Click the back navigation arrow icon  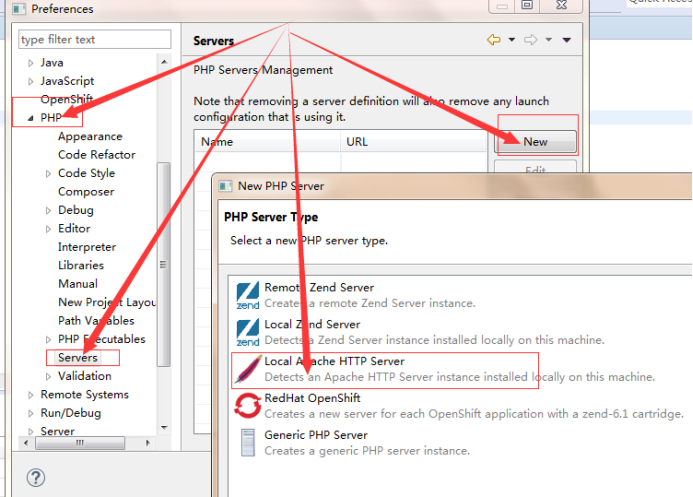tap(494, 40)
